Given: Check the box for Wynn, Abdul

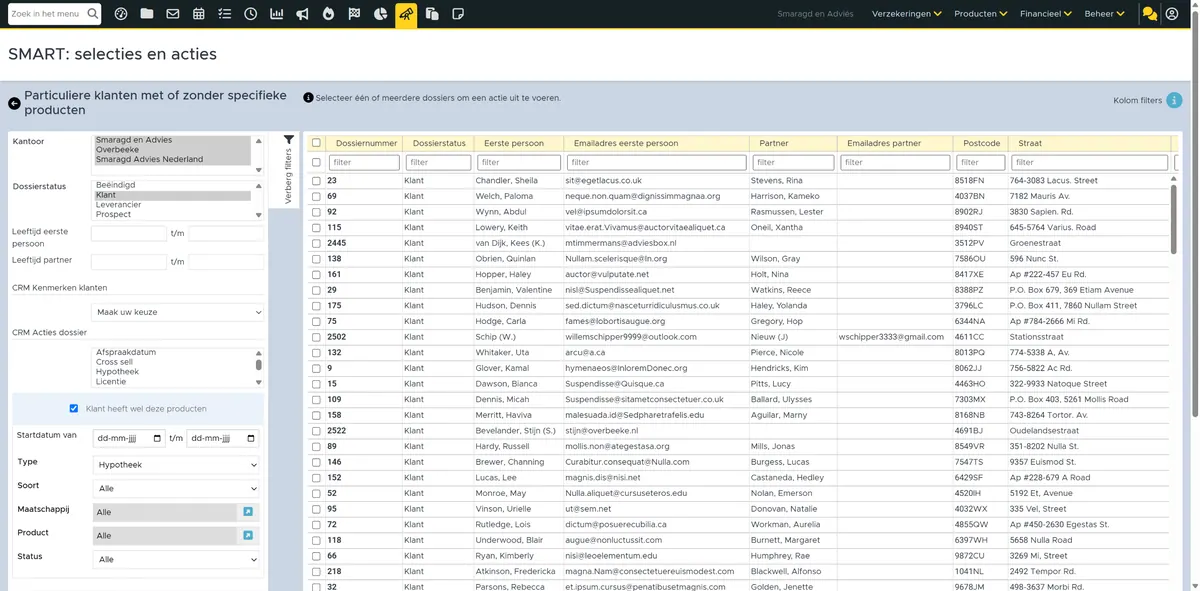Looking at the screenshot, I should pos(316,212).
